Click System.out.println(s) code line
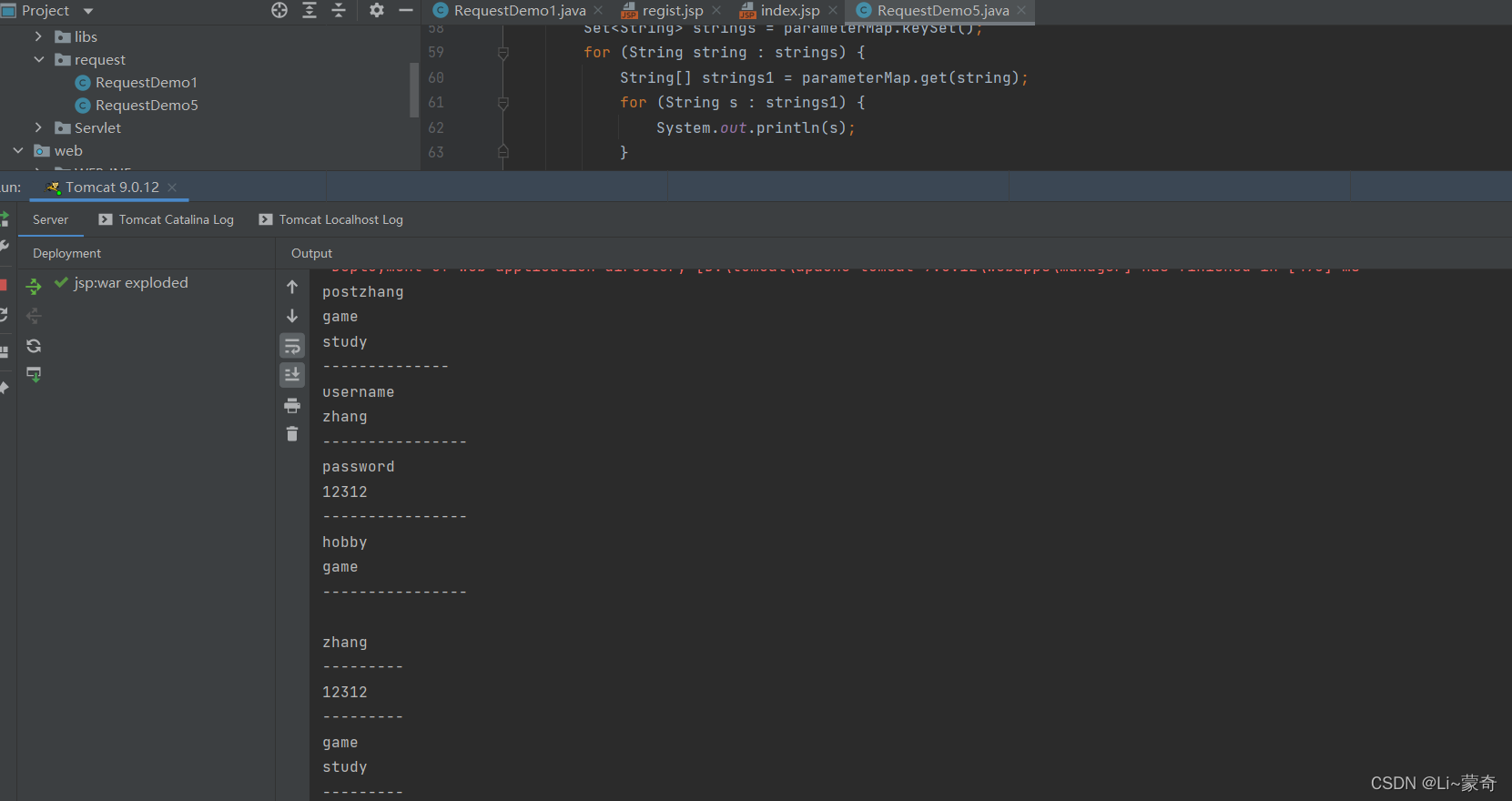Image resolution: width=1512 pixels, height=801 pixels. 756,128
